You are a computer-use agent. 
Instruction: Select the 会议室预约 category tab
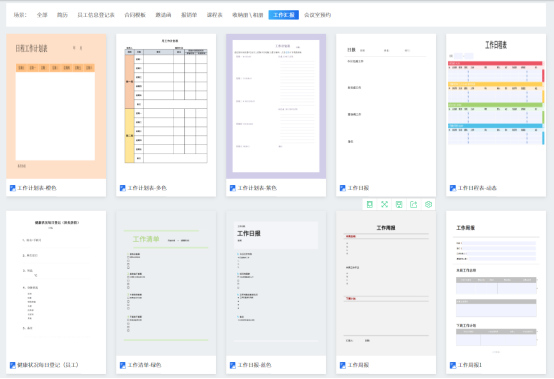point(317,15)
